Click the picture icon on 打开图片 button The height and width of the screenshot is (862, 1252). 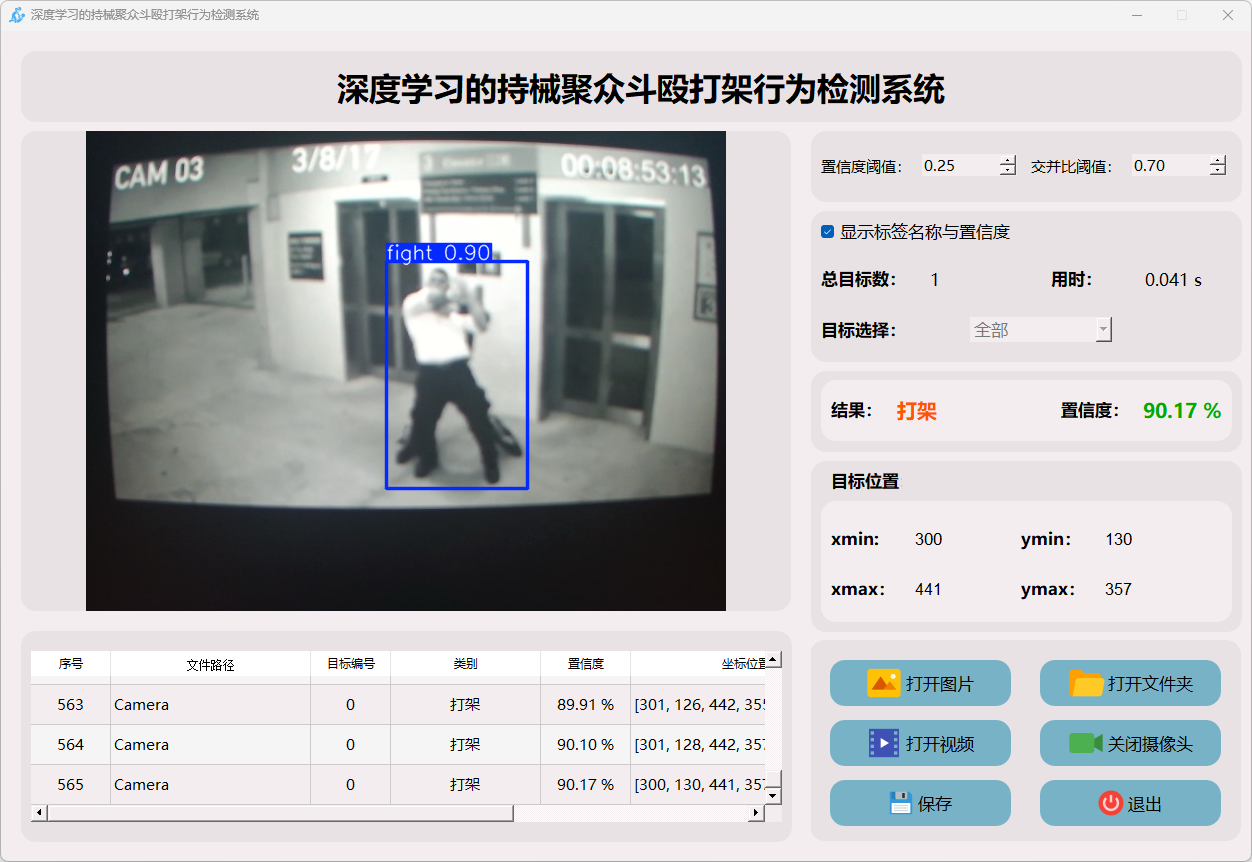[883, 684]
